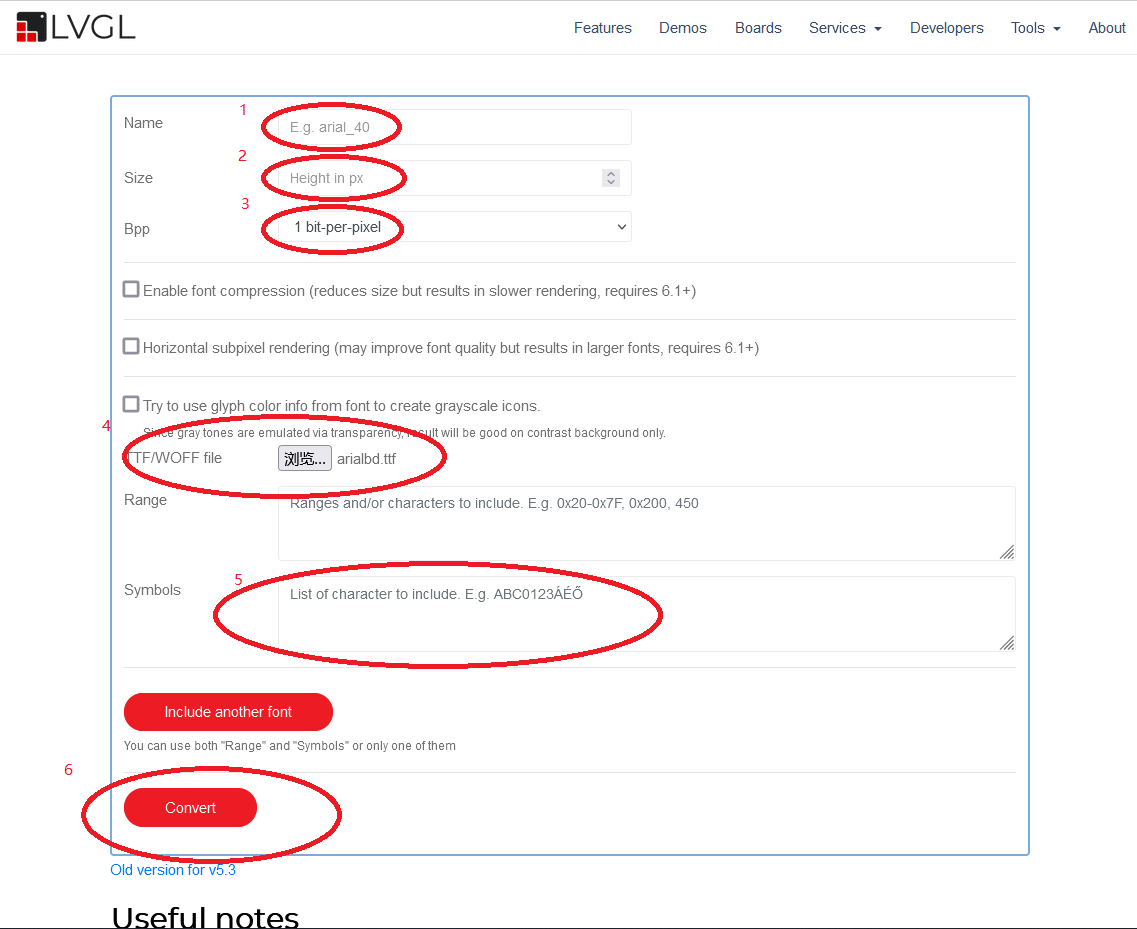Click the Useful notes heading
Screen dimensions: 1137x929
tap(205, 917)
